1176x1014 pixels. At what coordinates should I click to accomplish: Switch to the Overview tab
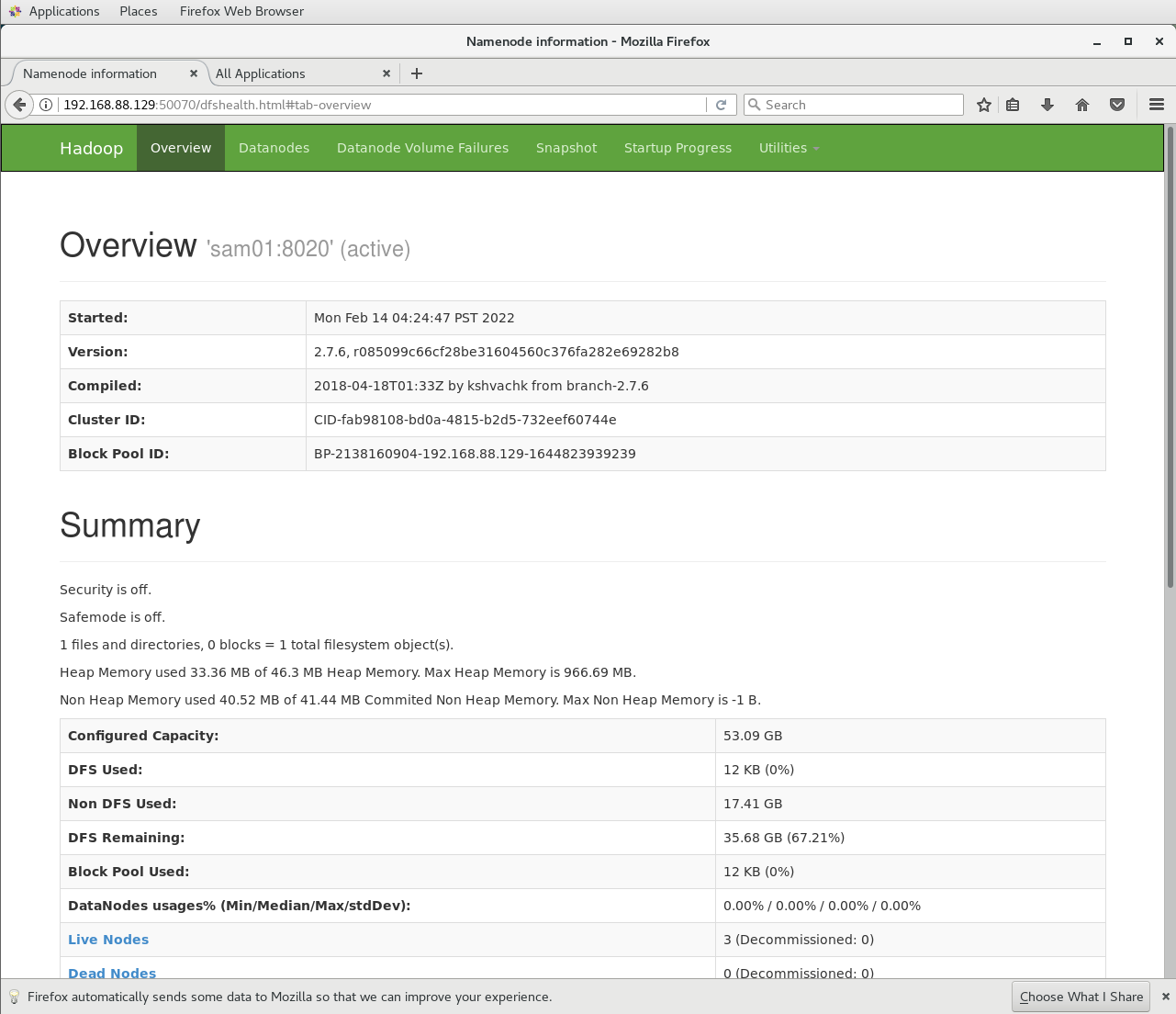tap(181, 148)
